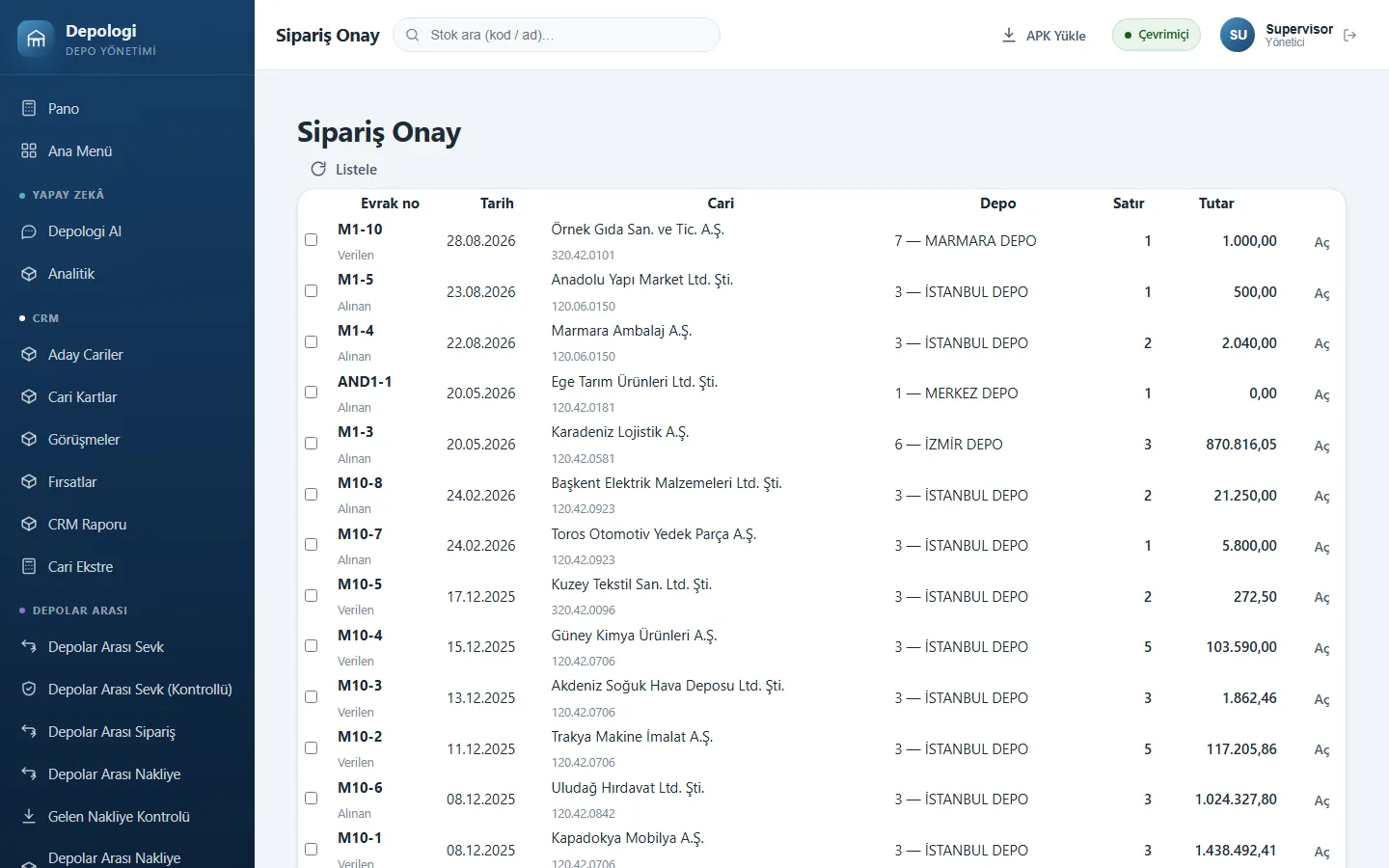Click the search magnifier icon in Stok ara
This screenshot has height=868, width=1389.
[413, 35]
